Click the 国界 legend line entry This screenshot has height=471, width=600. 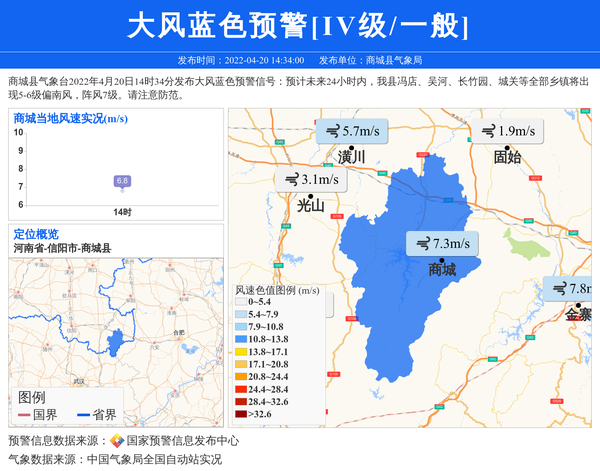click(x=37, y=415)
